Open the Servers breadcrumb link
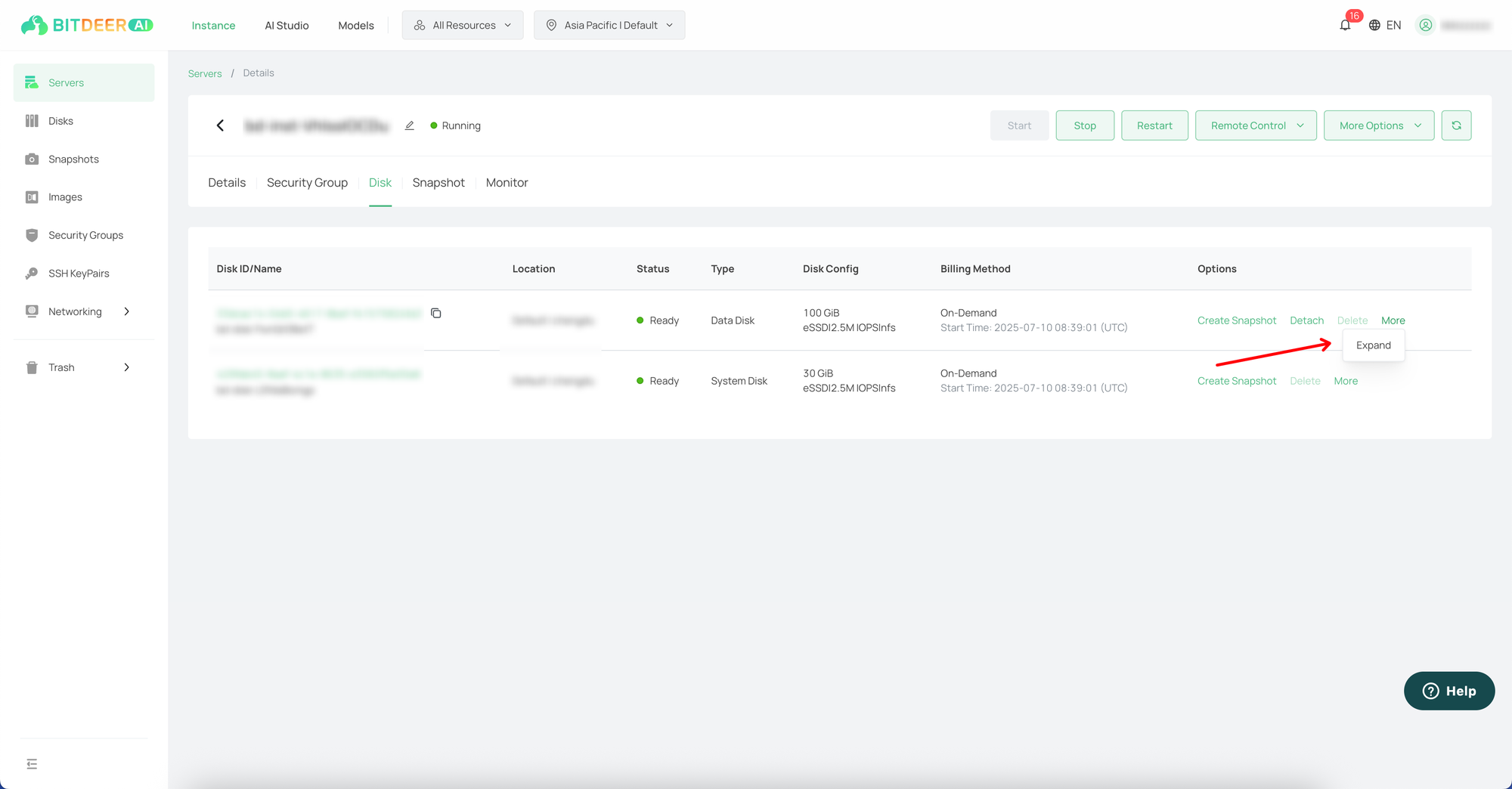This screenshot has width=1512, height=789. click(205, 73)
